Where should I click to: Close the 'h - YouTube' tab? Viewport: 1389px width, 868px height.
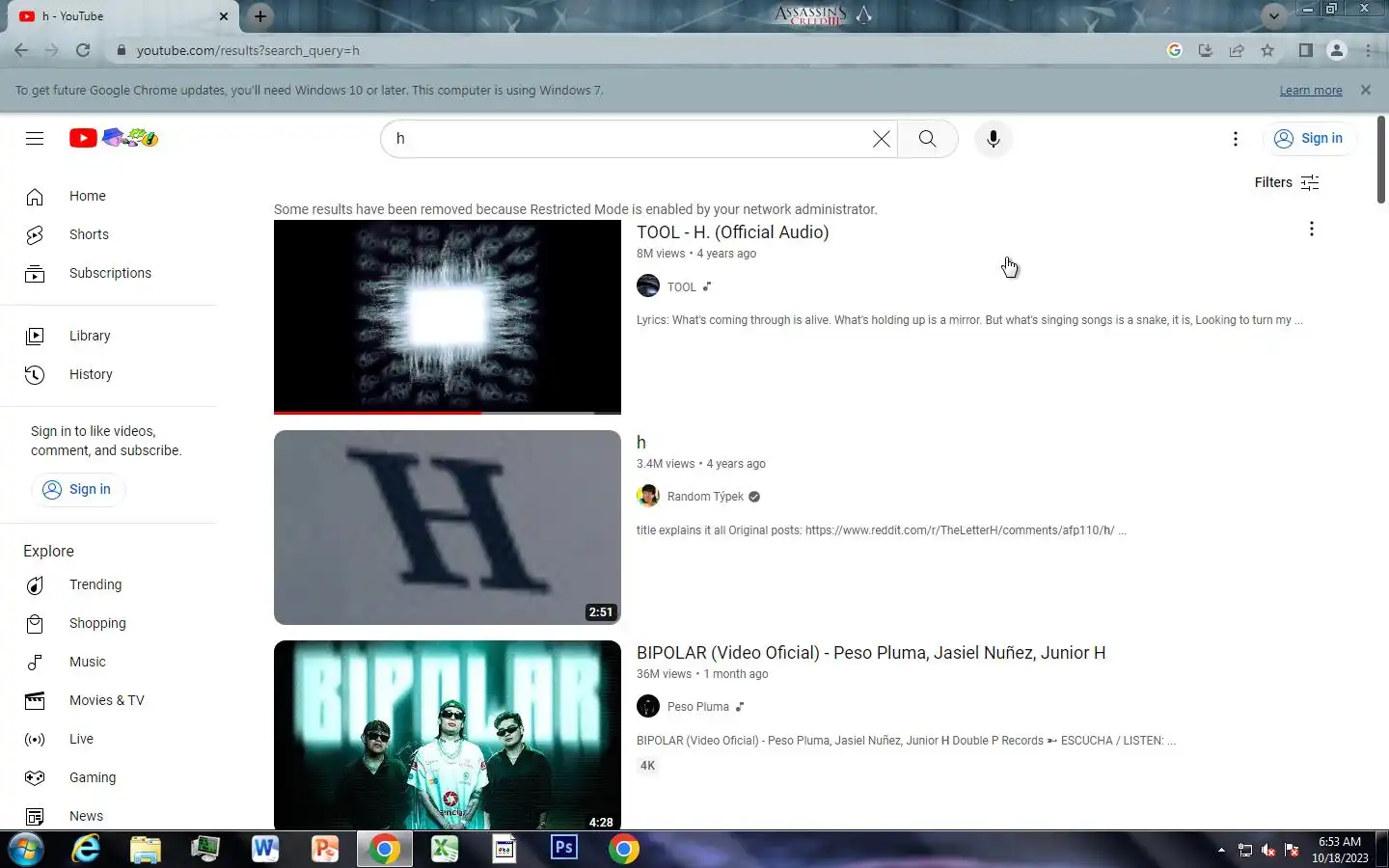[x=224, y=16]
